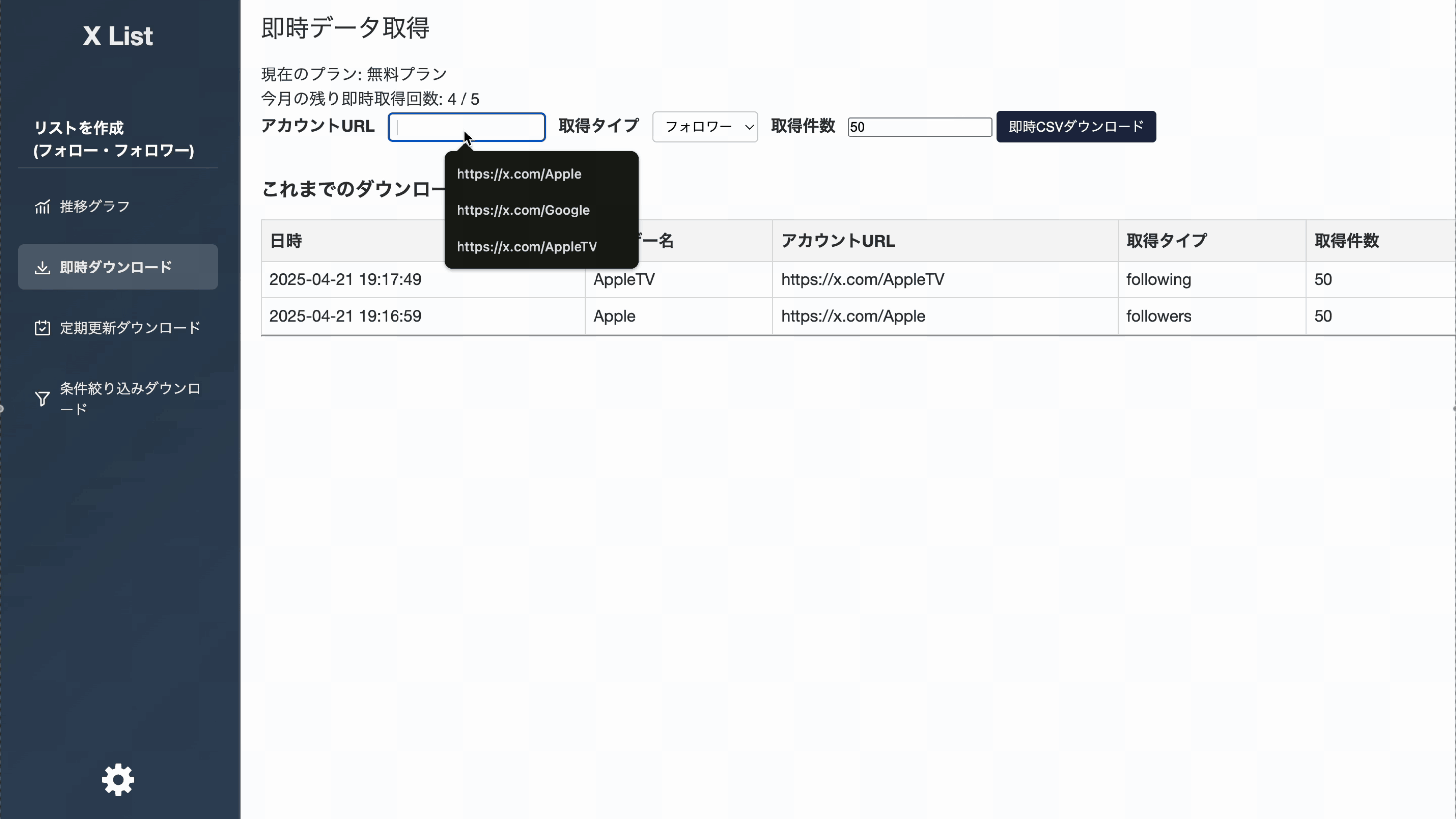Open 条件絞り込みダウンロード in the sidebar
The height and width of the screenshot is (819, 1456).
click(118, 399)
